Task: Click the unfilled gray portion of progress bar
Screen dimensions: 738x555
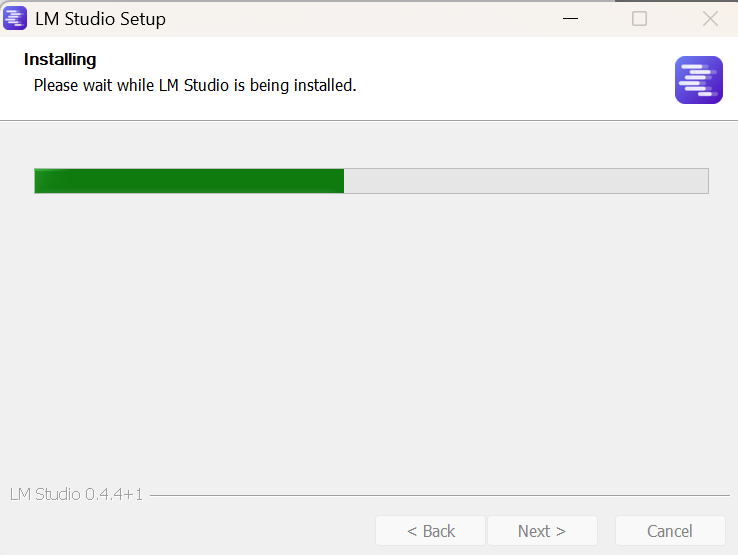Action: click(x=526, y=181)
